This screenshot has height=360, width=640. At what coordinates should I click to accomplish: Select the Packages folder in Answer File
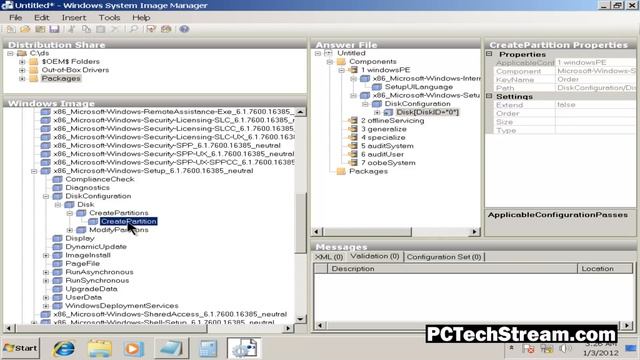368,171
